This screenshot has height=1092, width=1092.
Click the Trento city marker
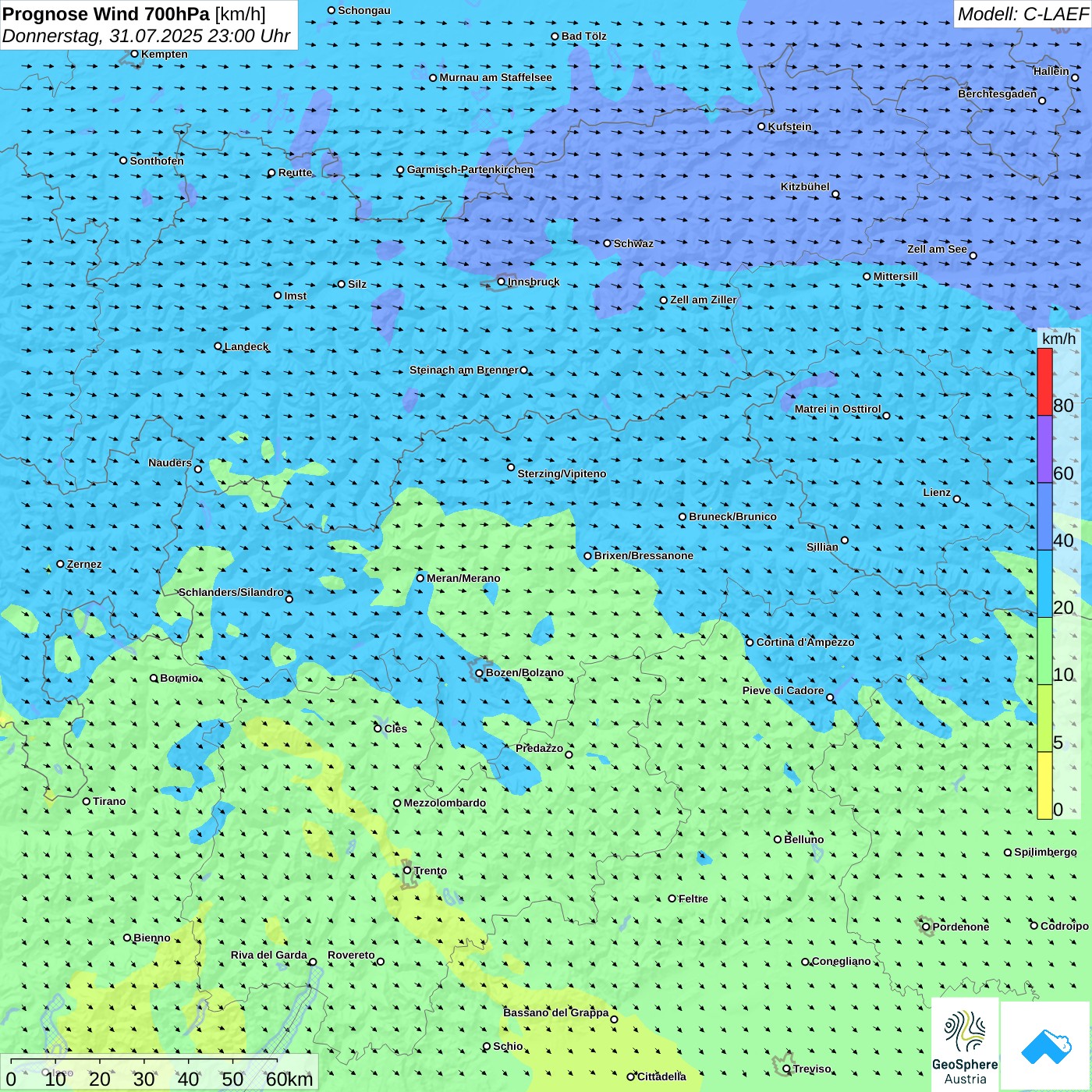(x=407, y=870)
